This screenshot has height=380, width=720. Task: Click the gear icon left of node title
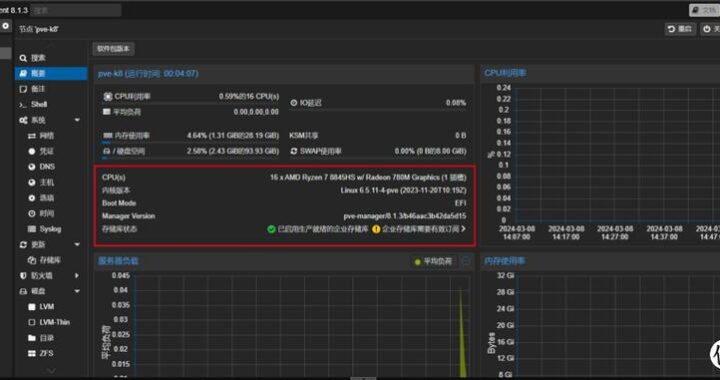coord(6,26)
